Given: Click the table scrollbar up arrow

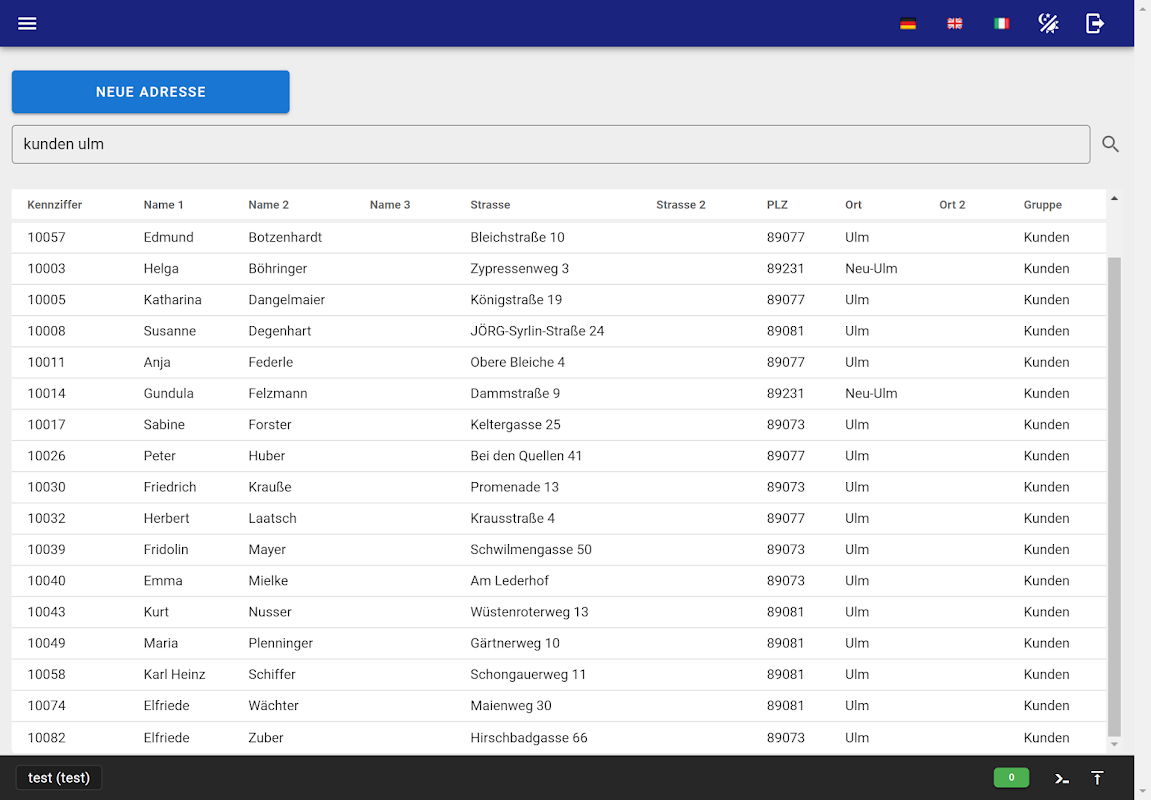Looking at the screenshot, I should click(1114, 198).
